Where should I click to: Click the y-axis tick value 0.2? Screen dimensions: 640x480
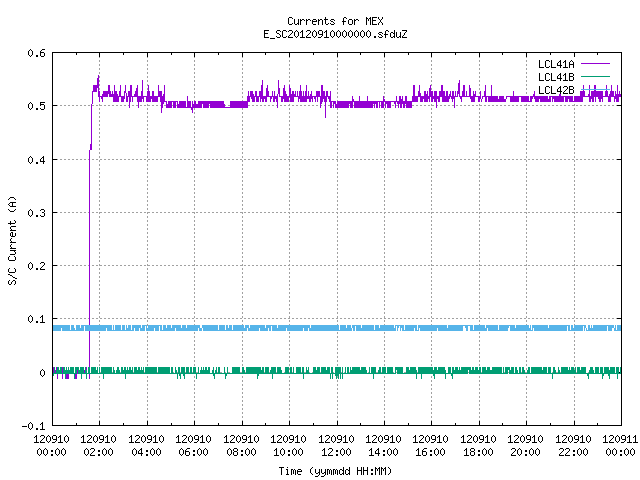click(36, 266)
